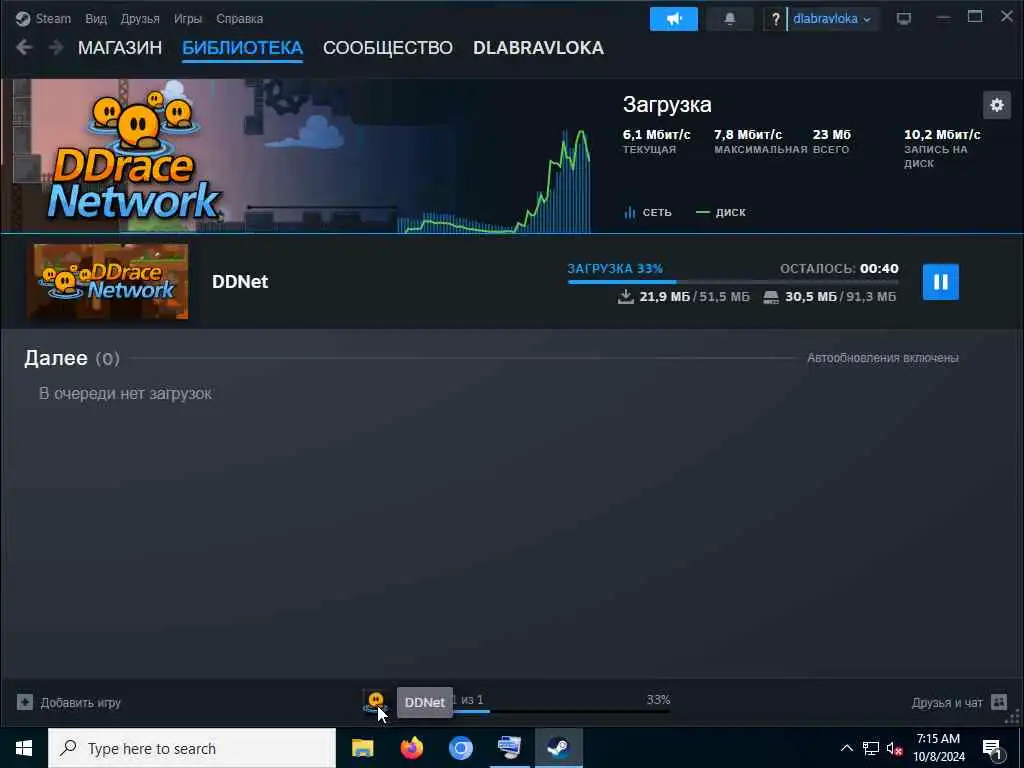
Task: Click the DDNet icon in bottom status bar
Action: click(376, 702)
